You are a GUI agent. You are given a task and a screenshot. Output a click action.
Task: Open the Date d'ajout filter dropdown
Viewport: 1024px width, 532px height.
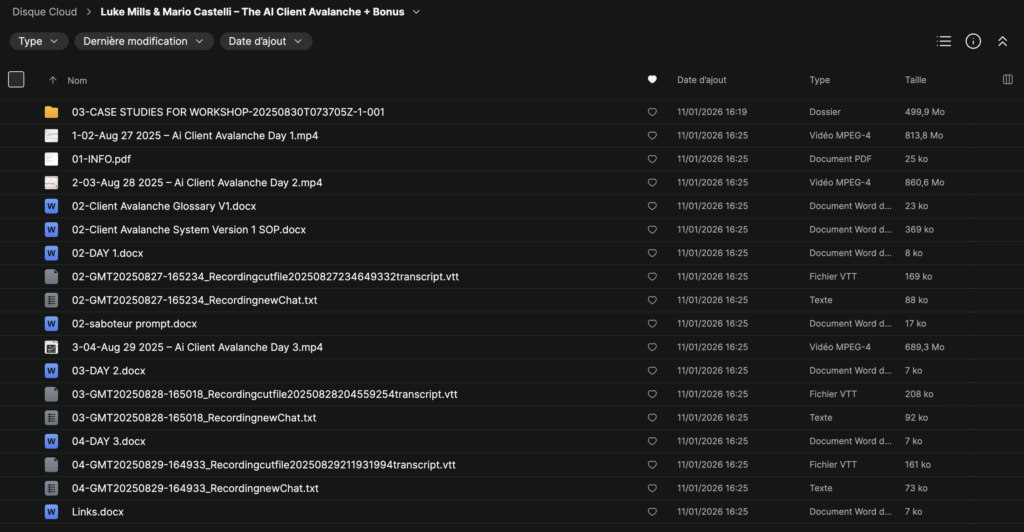(266, 41)
